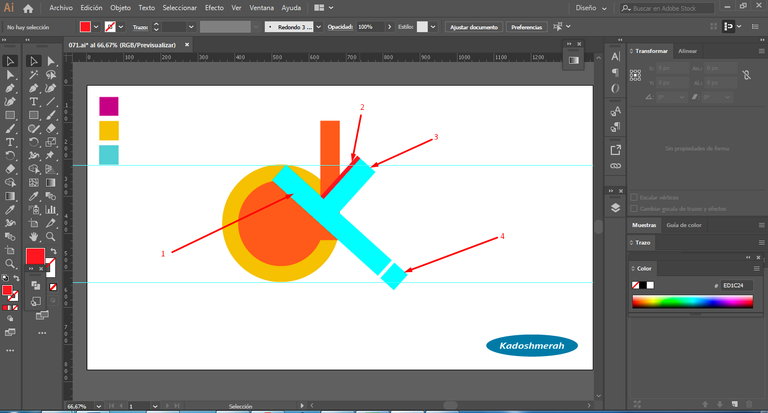Select the magenta square on the artboard

click(109, 106)
